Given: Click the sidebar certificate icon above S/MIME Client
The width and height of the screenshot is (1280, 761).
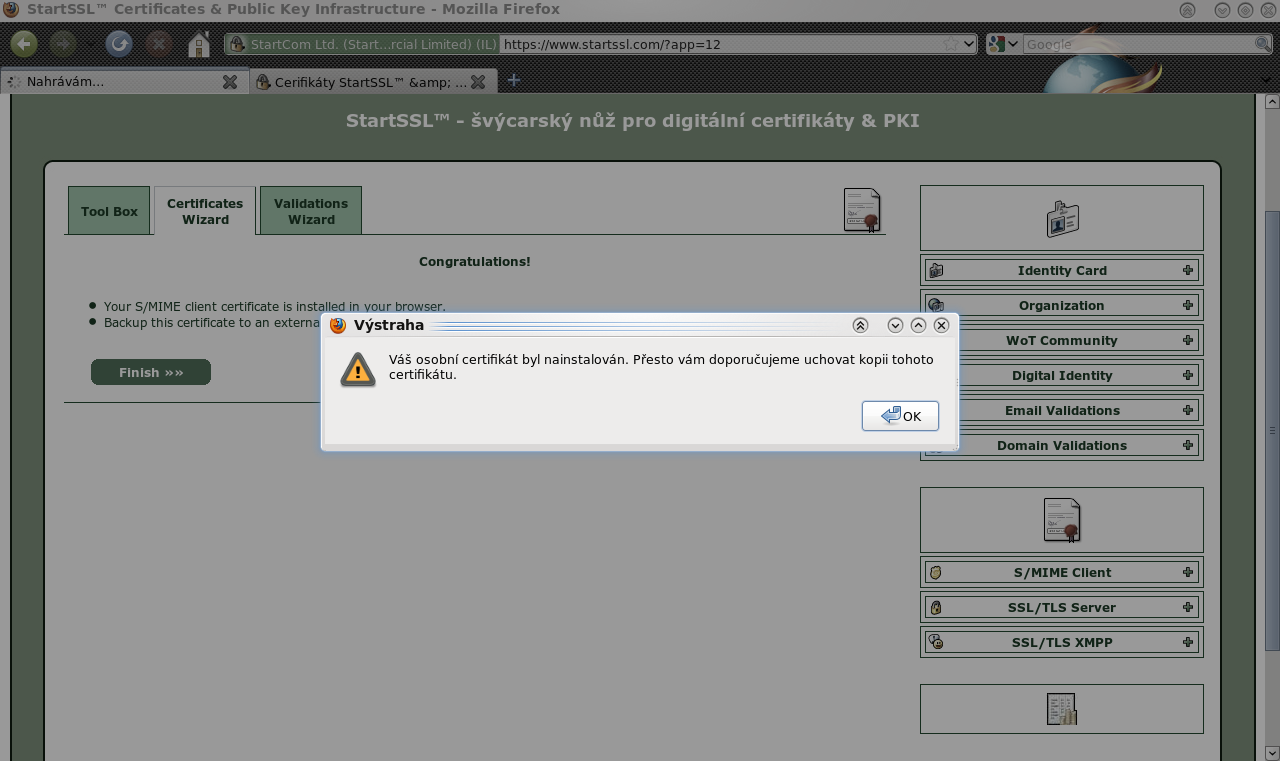Looking at the screenshot, I should coord(1062,520).
